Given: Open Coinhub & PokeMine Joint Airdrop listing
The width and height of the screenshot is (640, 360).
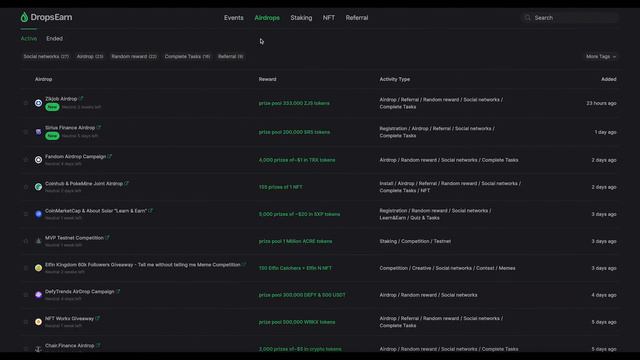Looking at the screenshot, I should (84, 183).
